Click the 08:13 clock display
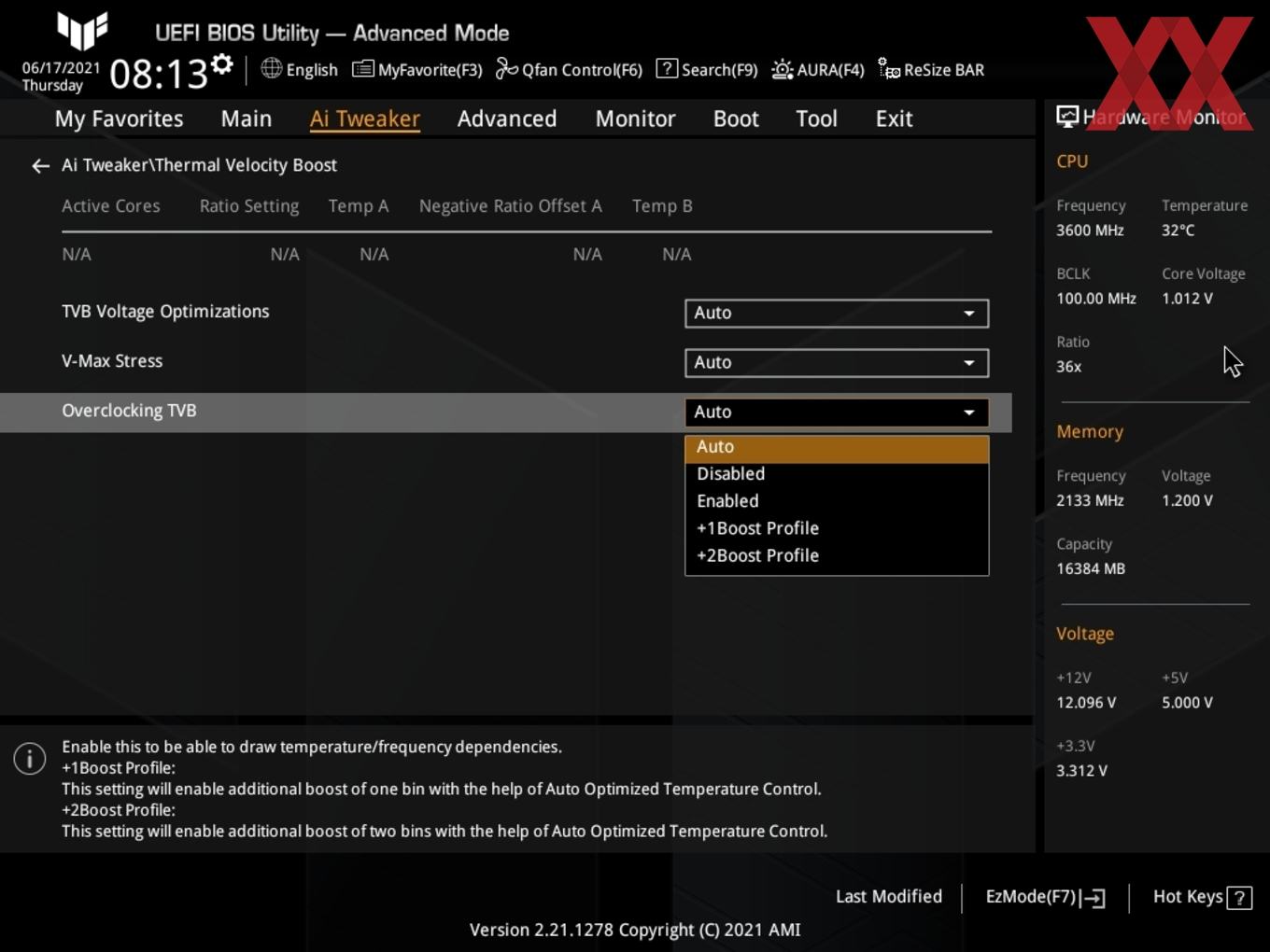Screen dimensions: 1270x952 159,74
